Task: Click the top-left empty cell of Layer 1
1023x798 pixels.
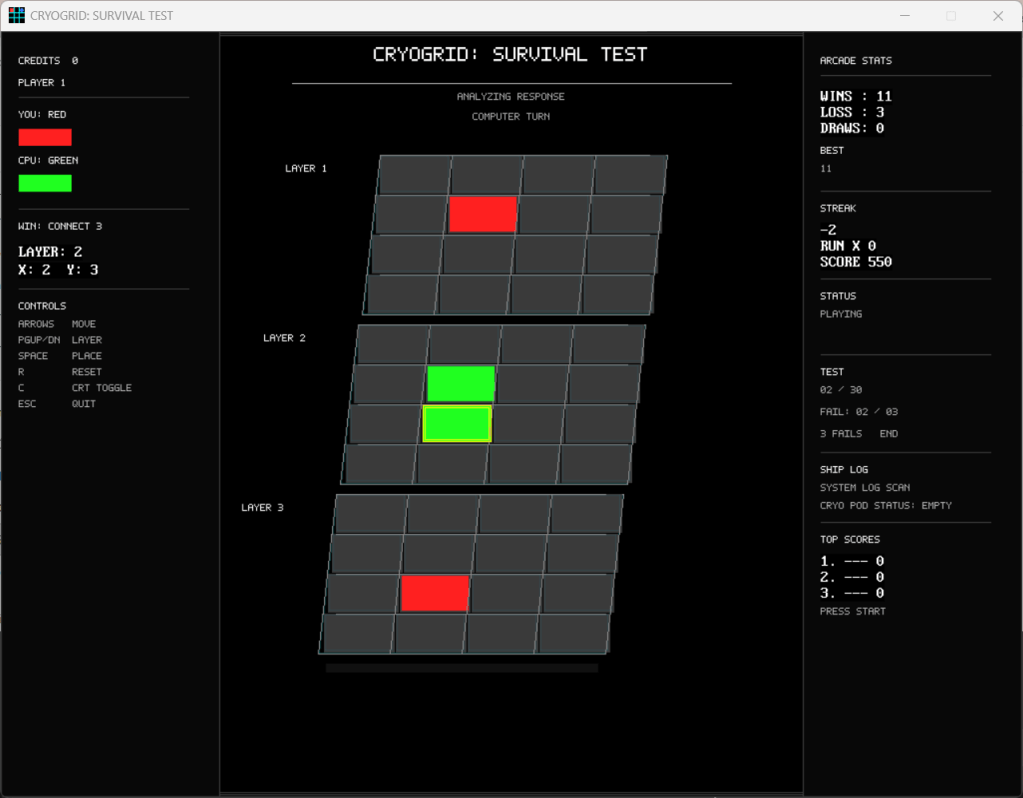Action: click(x=415, y=175)
